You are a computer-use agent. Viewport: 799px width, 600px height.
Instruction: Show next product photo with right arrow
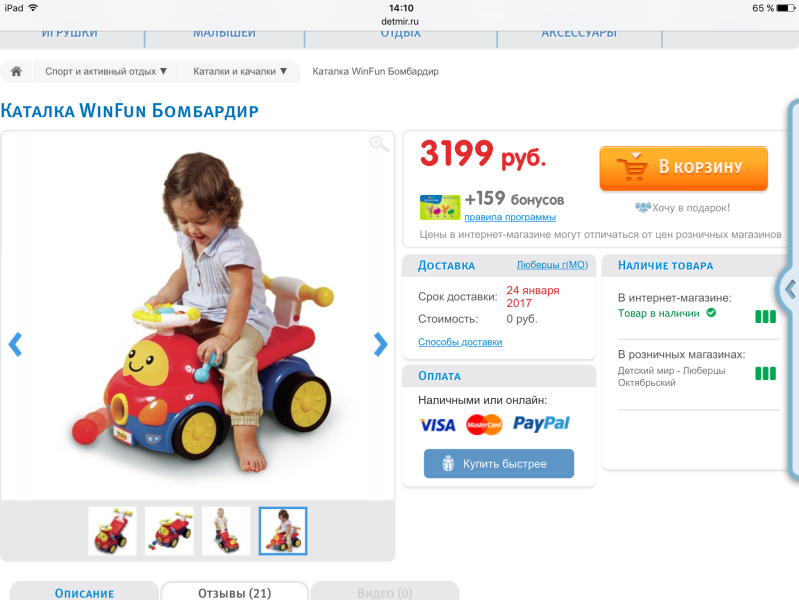click(x=380, y=344)
